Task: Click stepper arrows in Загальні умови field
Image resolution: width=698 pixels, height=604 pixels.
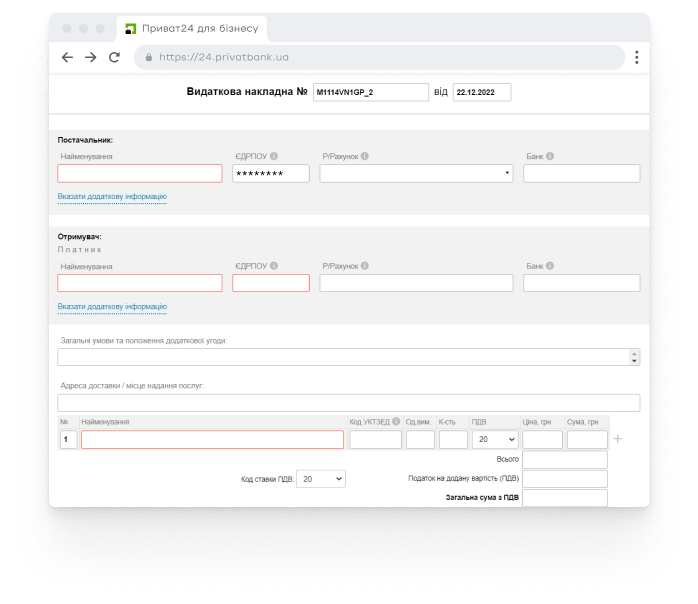Action: [x=634, y=357]
